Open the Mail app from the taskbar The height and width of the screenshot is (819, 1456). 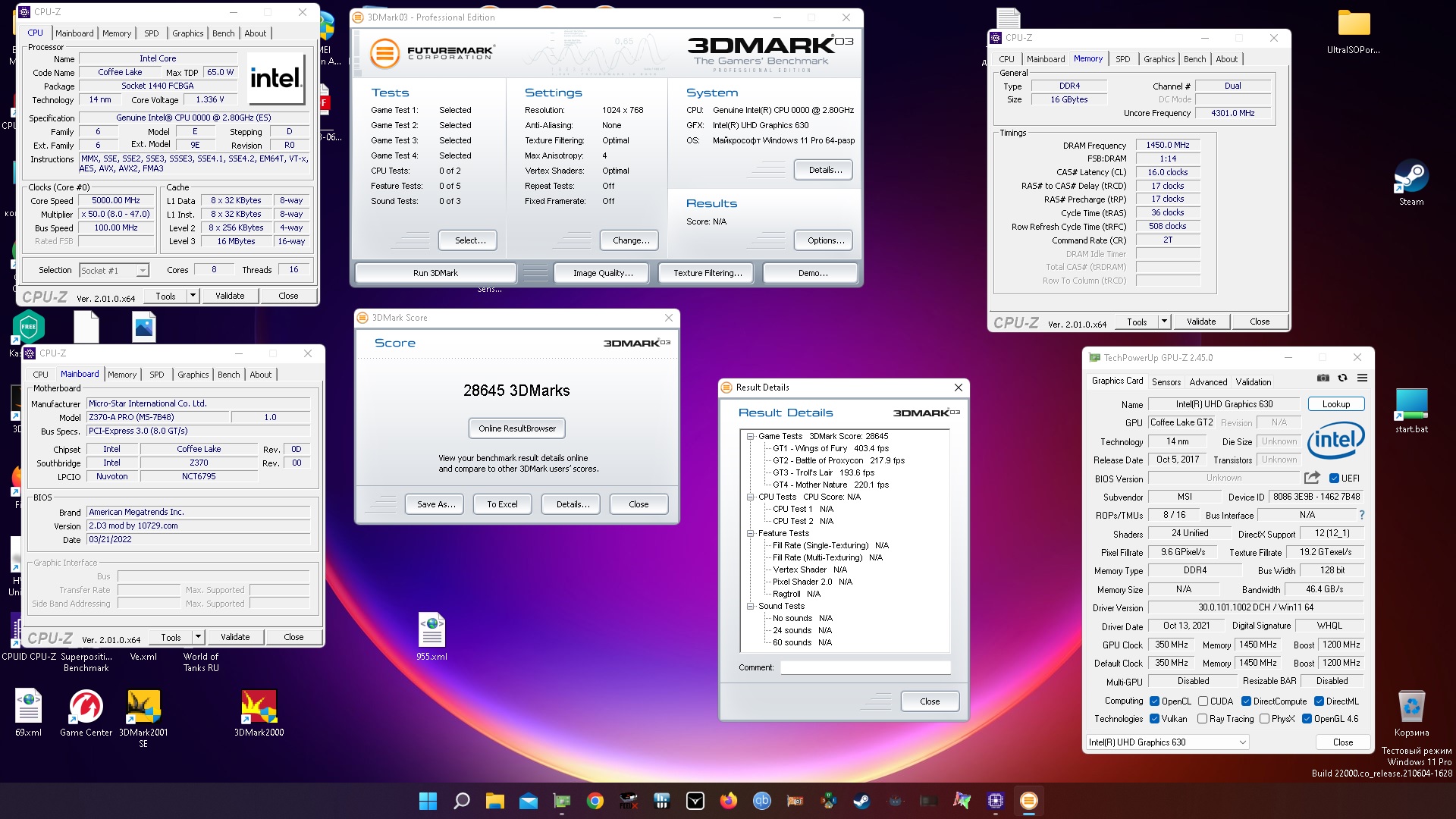(528, 801)
